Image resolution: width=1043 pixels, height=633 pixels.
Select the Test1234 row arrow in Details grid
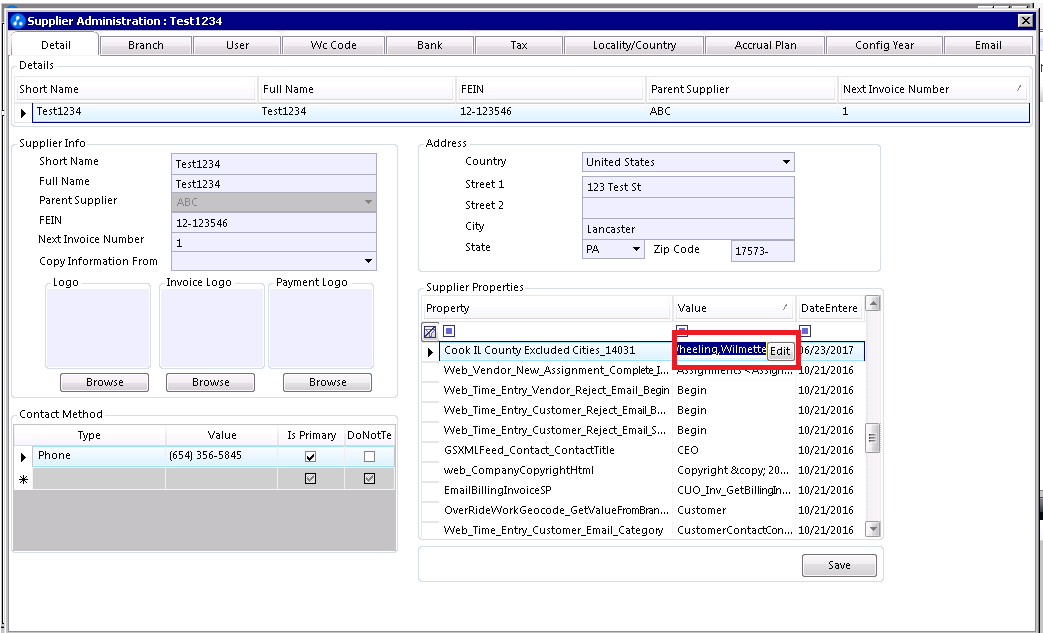click(x=23, y=112)
